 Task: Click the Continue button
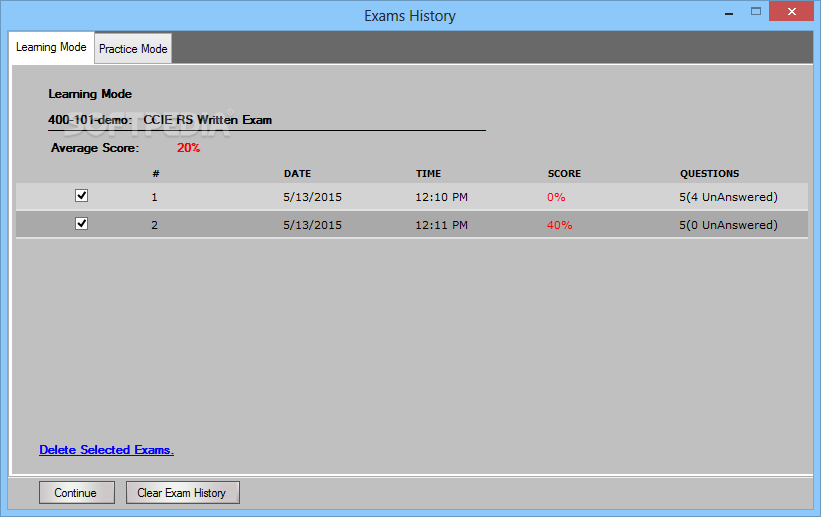pyautogui.click(x=76, y=493)
